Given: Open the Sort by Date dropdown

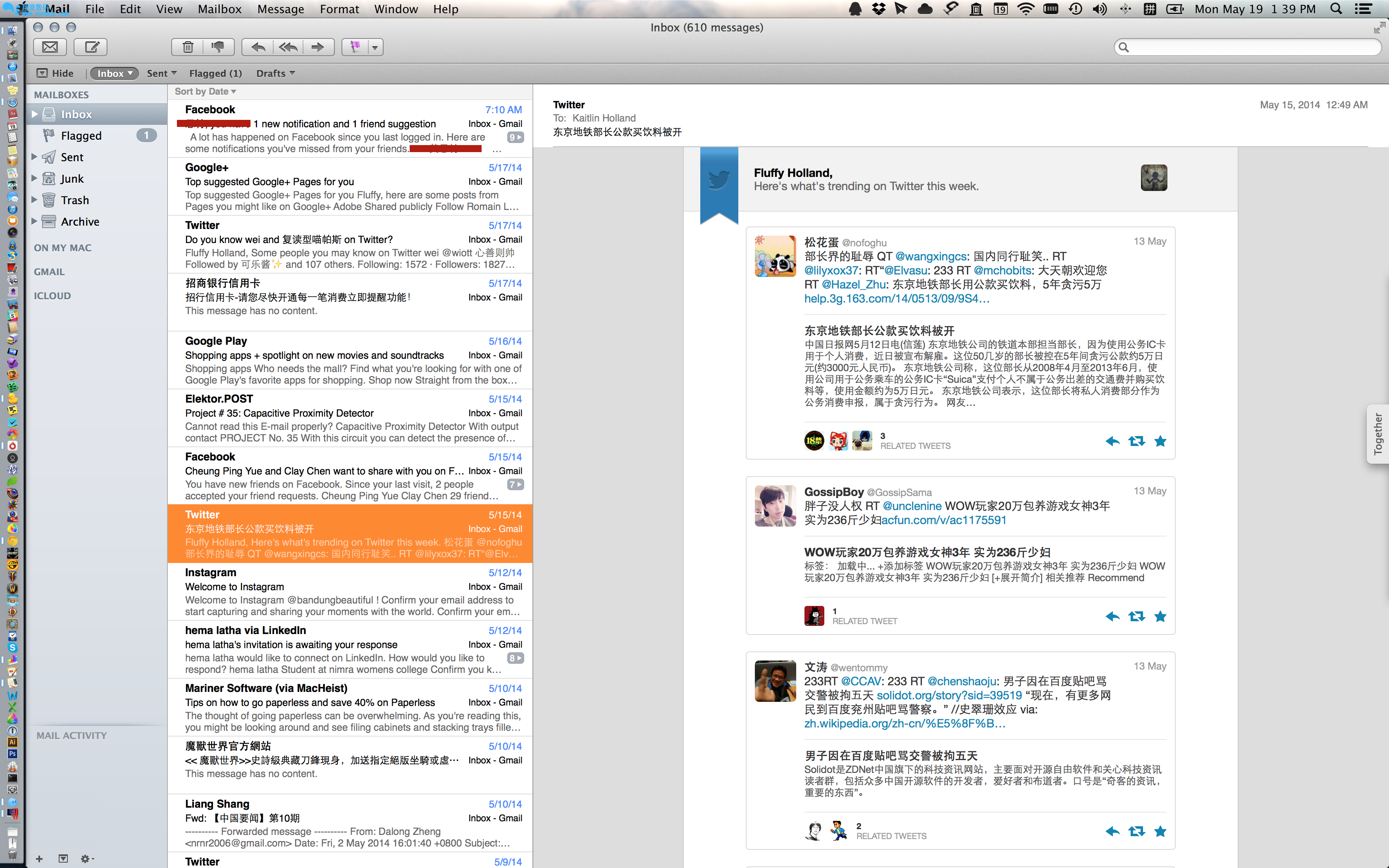Looking at the screenshot, I should 205,91.
